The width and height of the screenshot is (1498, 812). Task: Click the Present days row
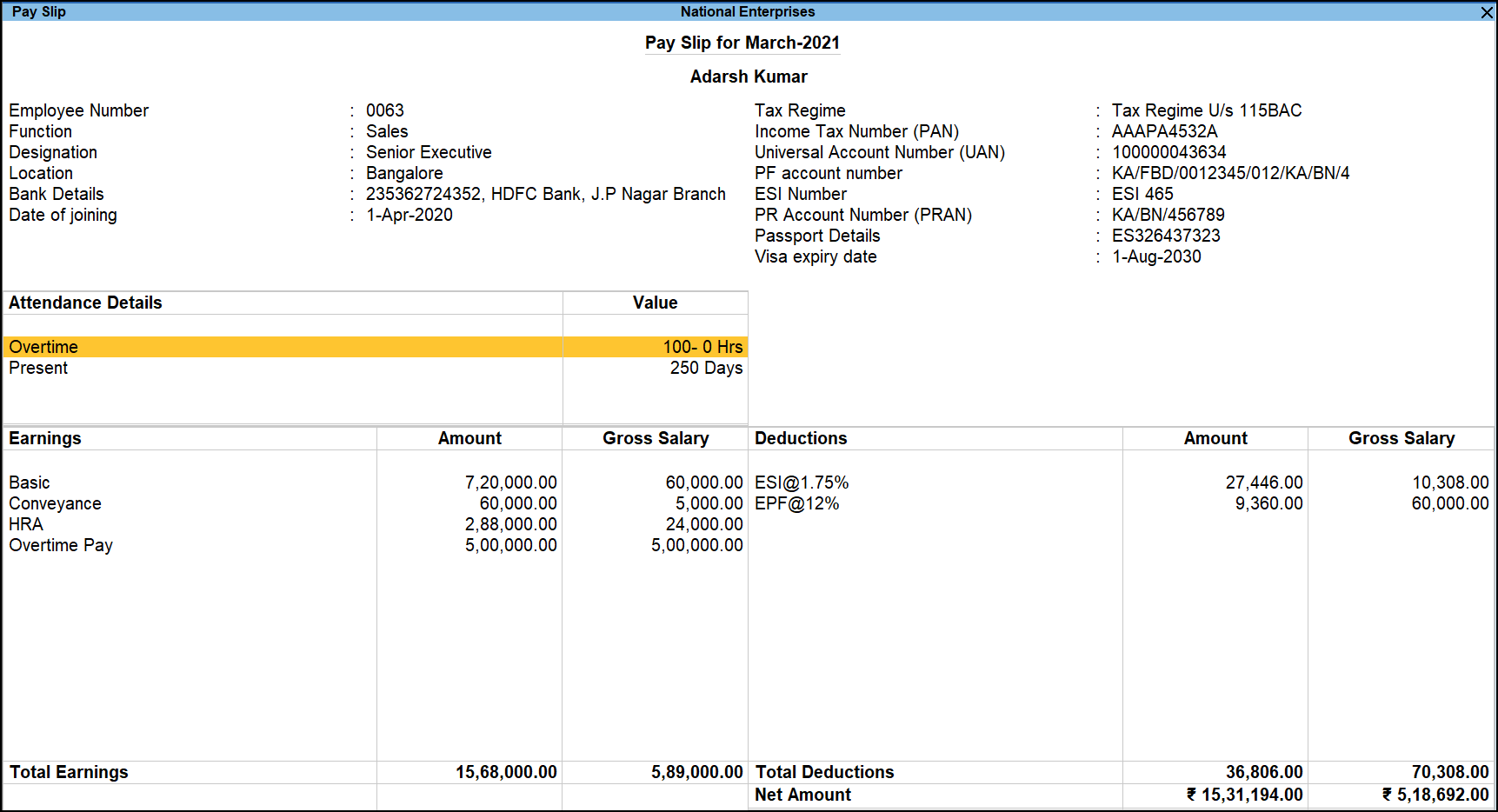374,368
